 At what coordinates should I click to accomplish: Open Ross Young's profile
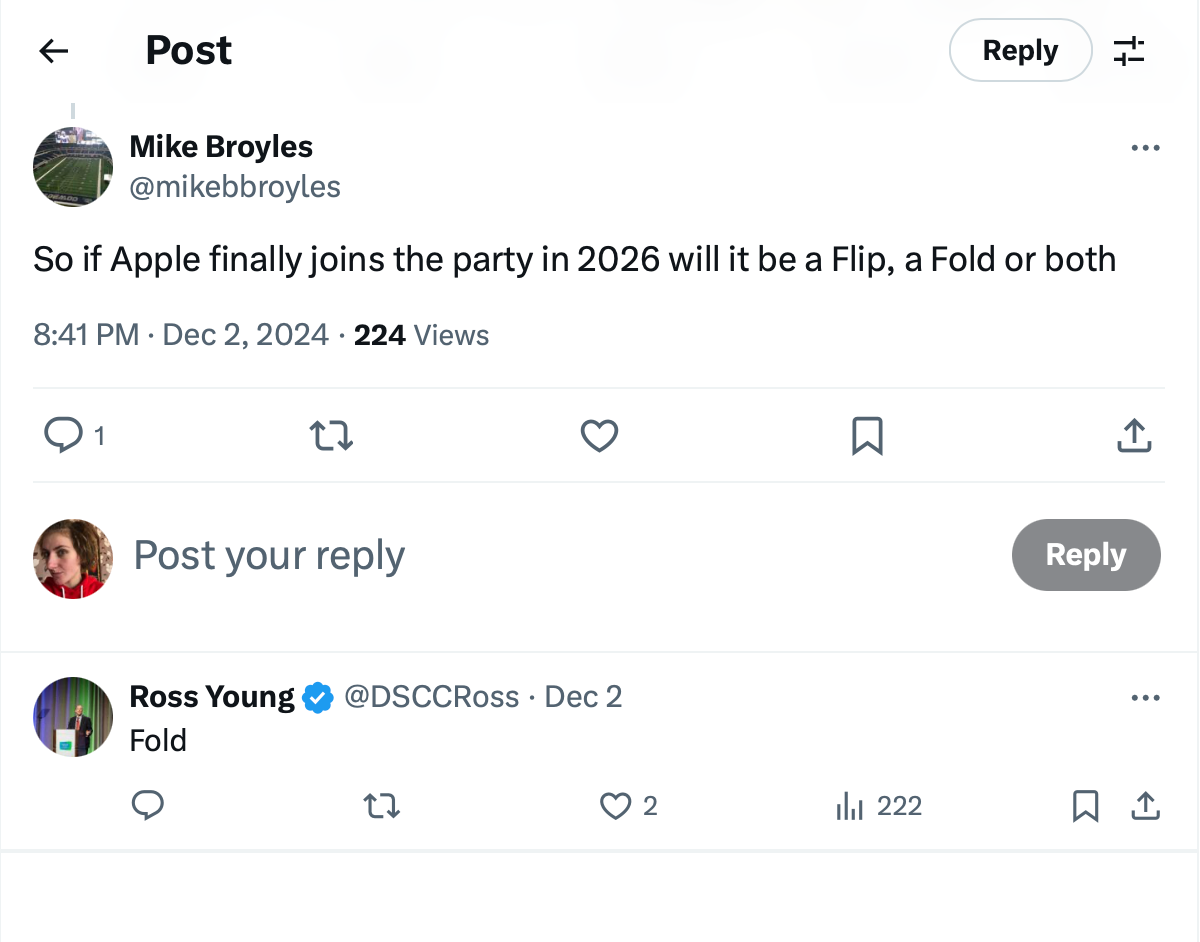pos(211,697)
